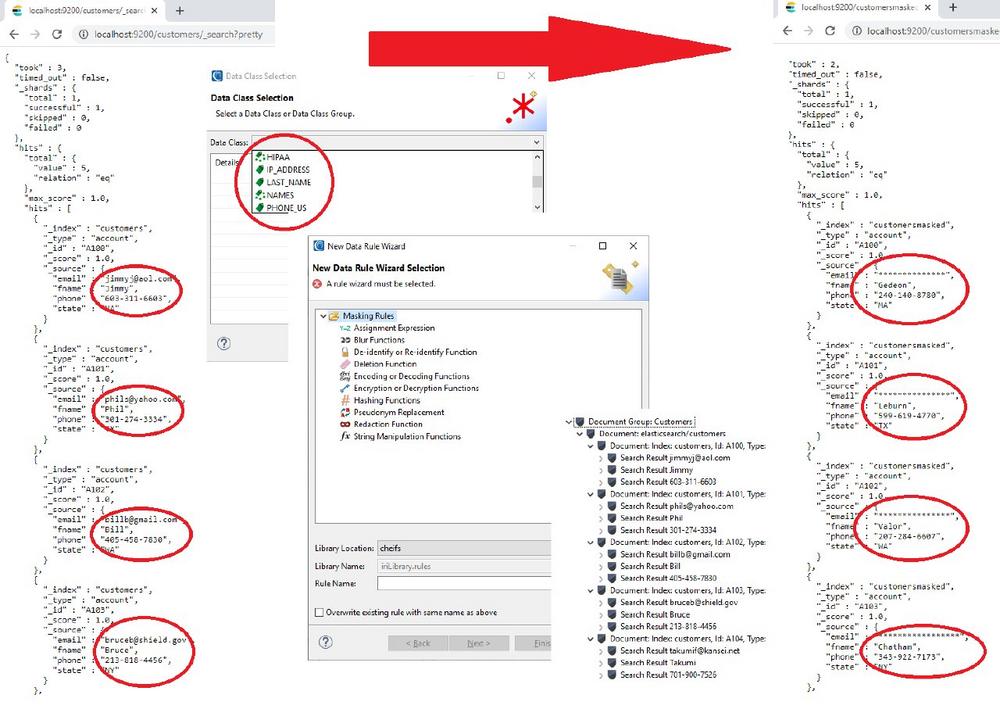Open new tab in right browser window
Image resolution: width=1000 pixels, height=709 pixels.
[951, 8]
